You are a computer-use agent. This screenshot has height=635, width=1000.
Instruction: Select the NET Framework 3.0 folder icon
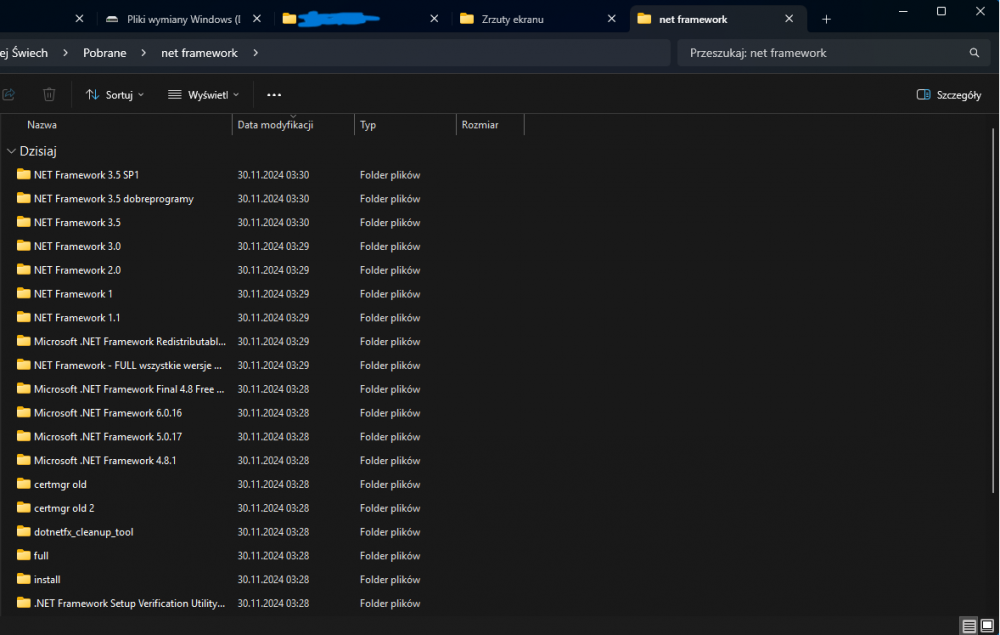click(x=24, y=245)
